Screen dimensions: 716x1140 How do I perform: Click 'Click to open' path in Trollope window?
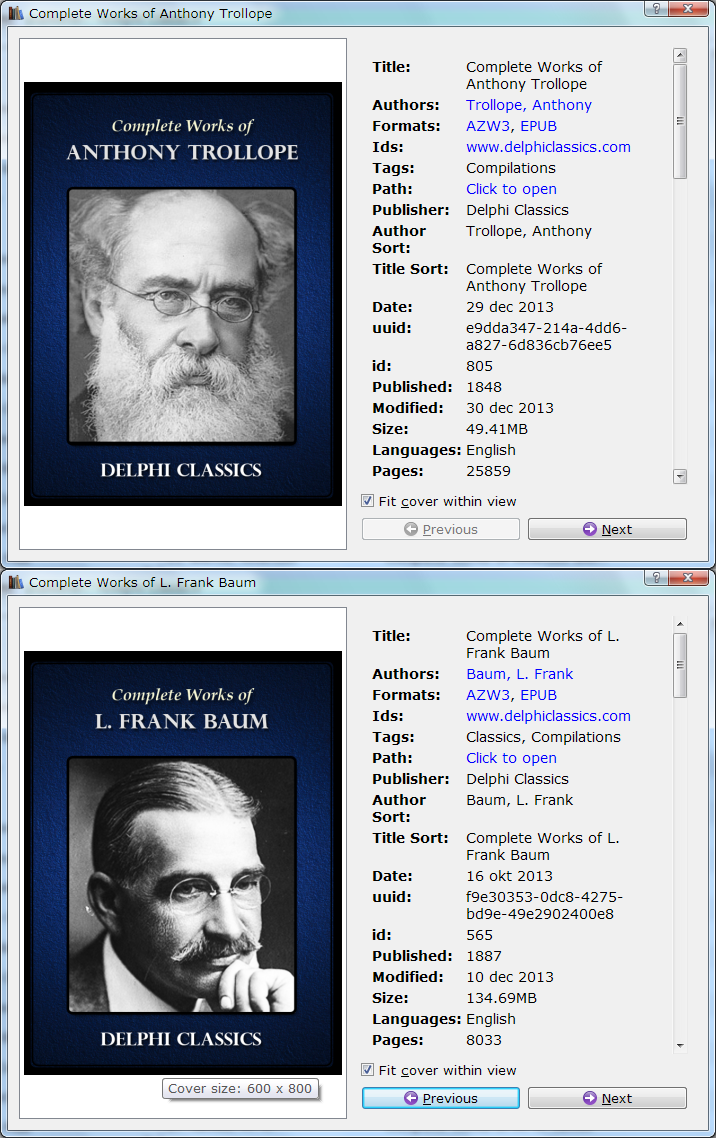coord(511,189)
